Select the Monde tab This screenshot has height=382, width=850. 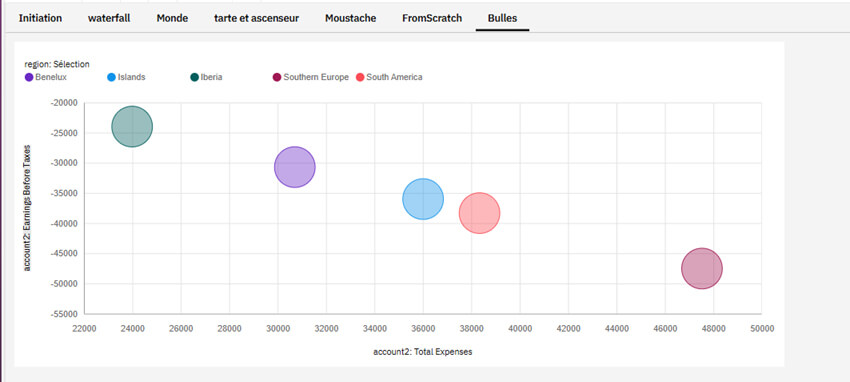pyautogui.click(x=172, y=18)
